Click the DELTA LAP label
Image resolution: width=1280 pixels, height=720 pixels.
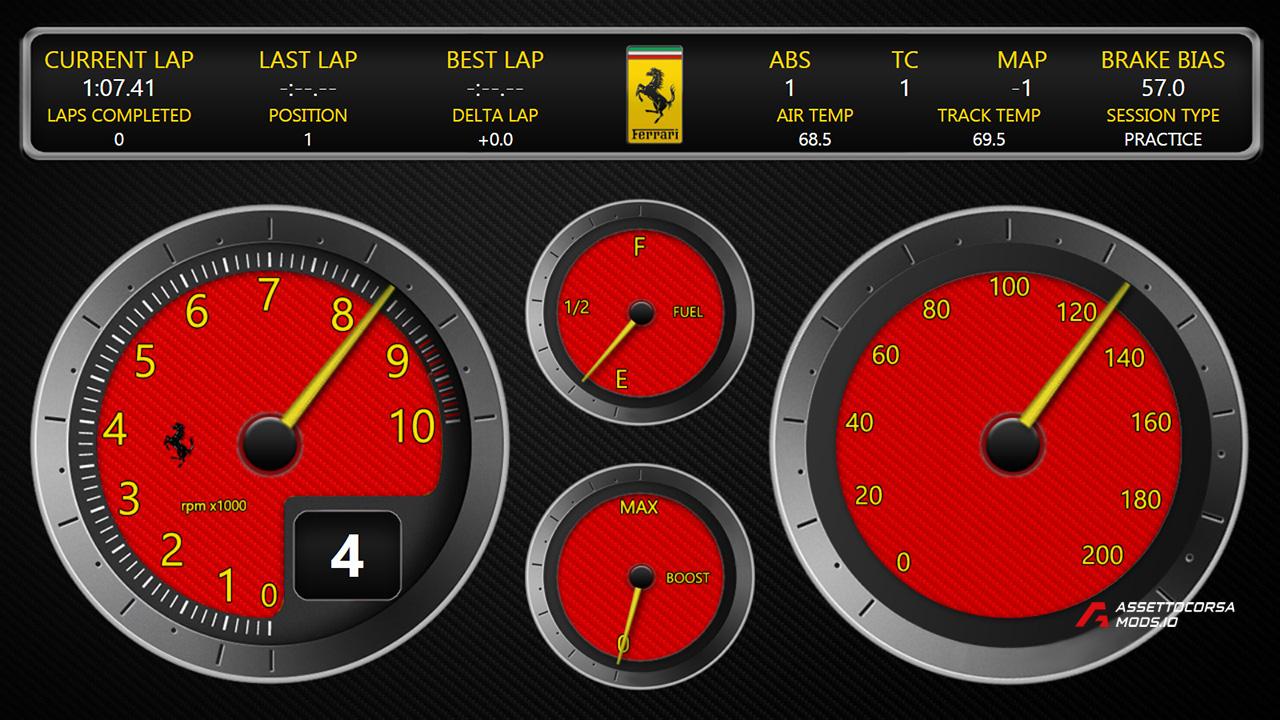pos(495,116)
